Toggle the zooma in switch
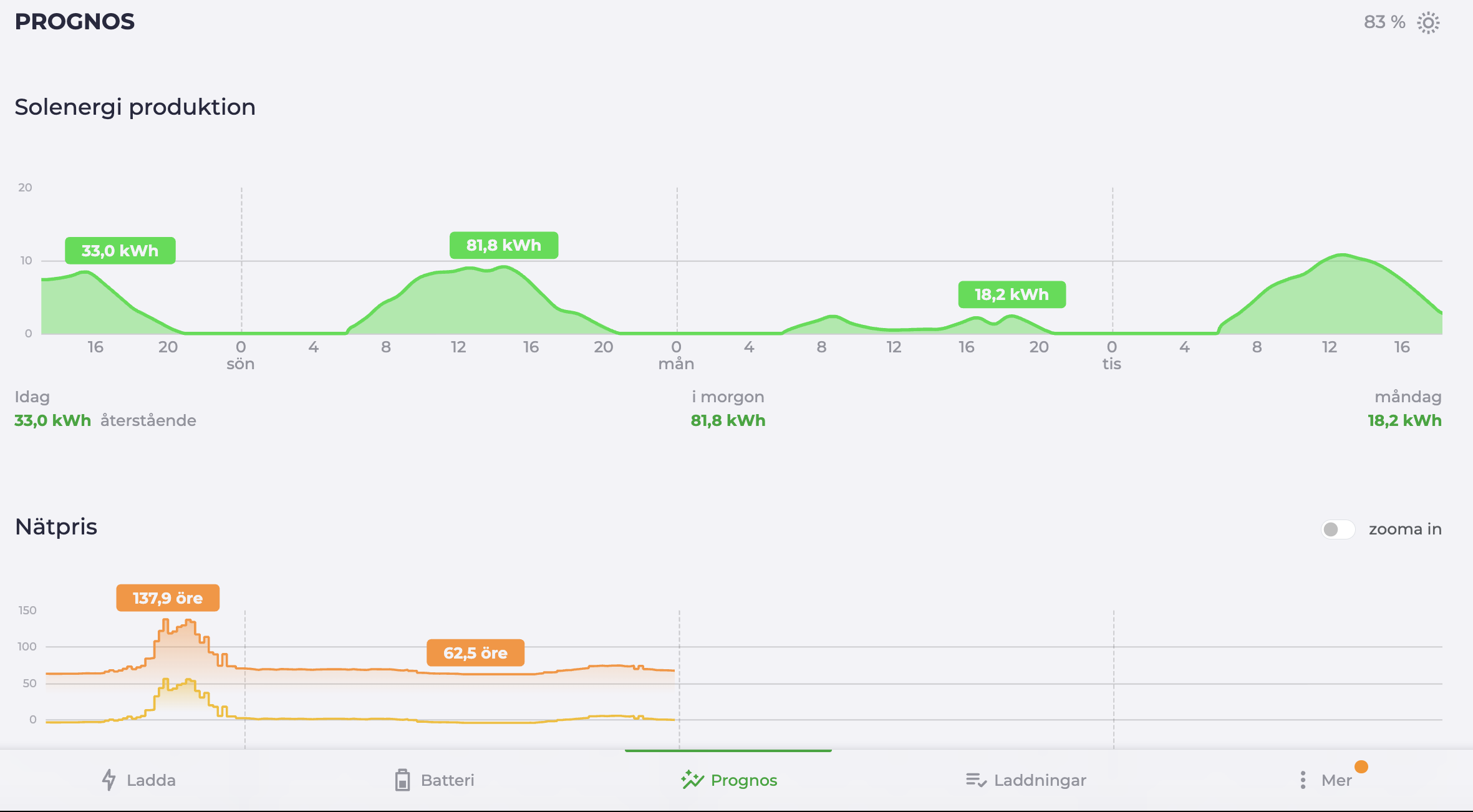 (1338, 529)
